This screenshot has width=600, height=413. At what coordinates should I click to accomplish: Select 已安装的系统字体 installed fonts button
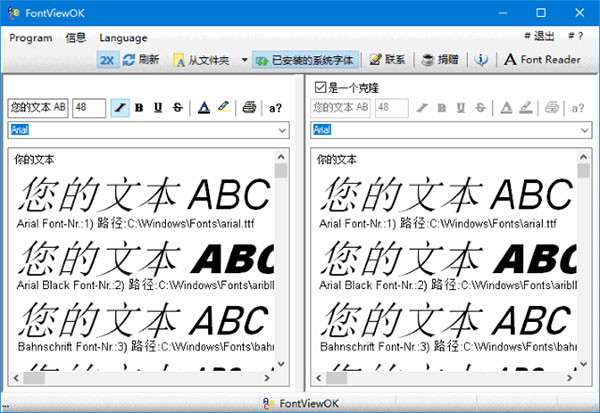pyautogui.click(x=305, y=60)
